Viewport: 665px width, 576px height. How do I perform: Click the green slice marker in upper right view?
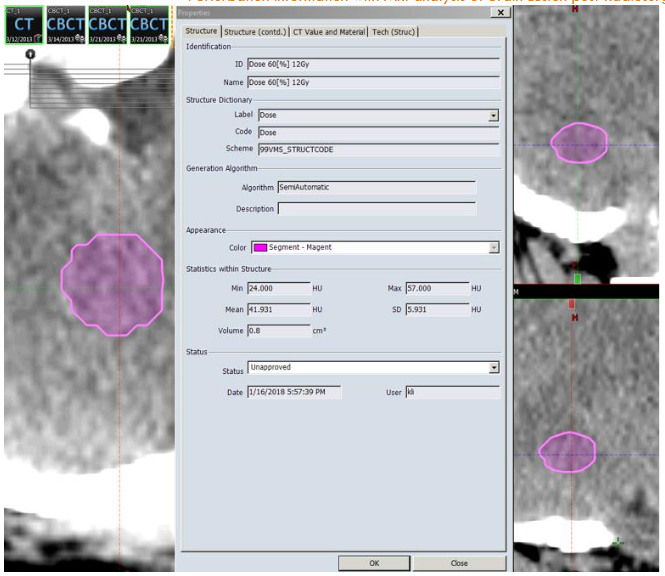(577, 279)
